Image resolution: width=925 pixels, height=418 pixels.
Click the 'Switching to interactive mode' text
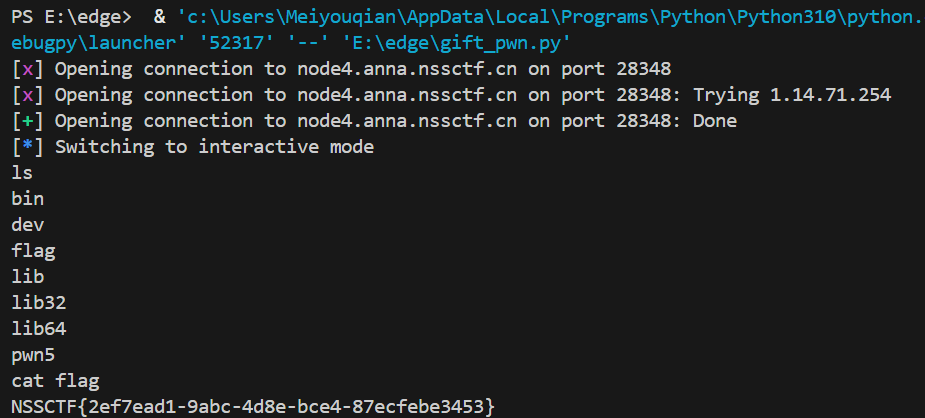click(214, 147)
